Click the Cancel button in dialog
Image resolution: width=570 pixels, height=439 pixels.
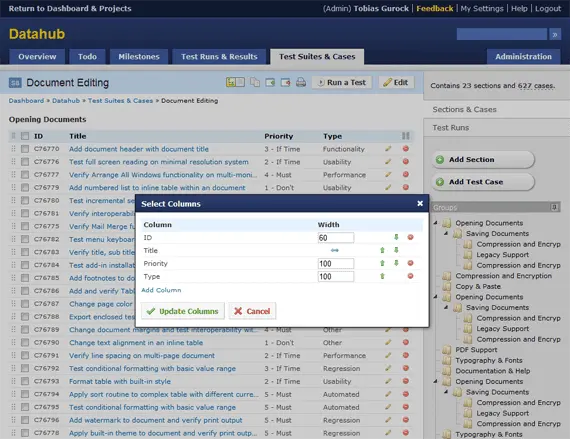(x=252, y=311)
